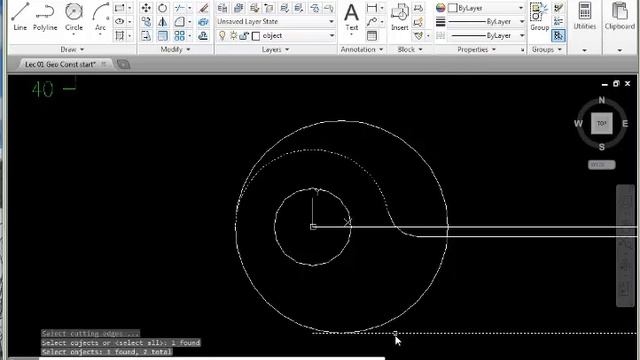
Task: Select the Text annotation tool
Action: 351,17
